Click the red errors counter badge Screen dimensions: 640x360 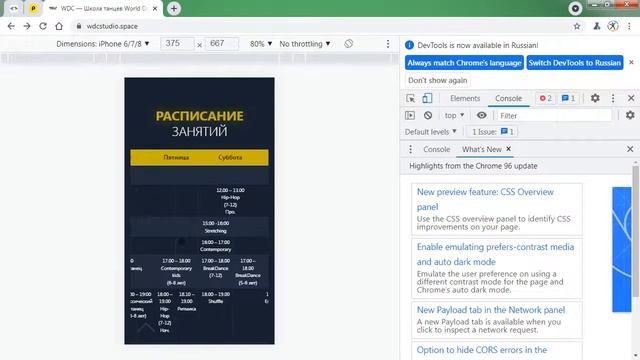(x=546, y=98)
